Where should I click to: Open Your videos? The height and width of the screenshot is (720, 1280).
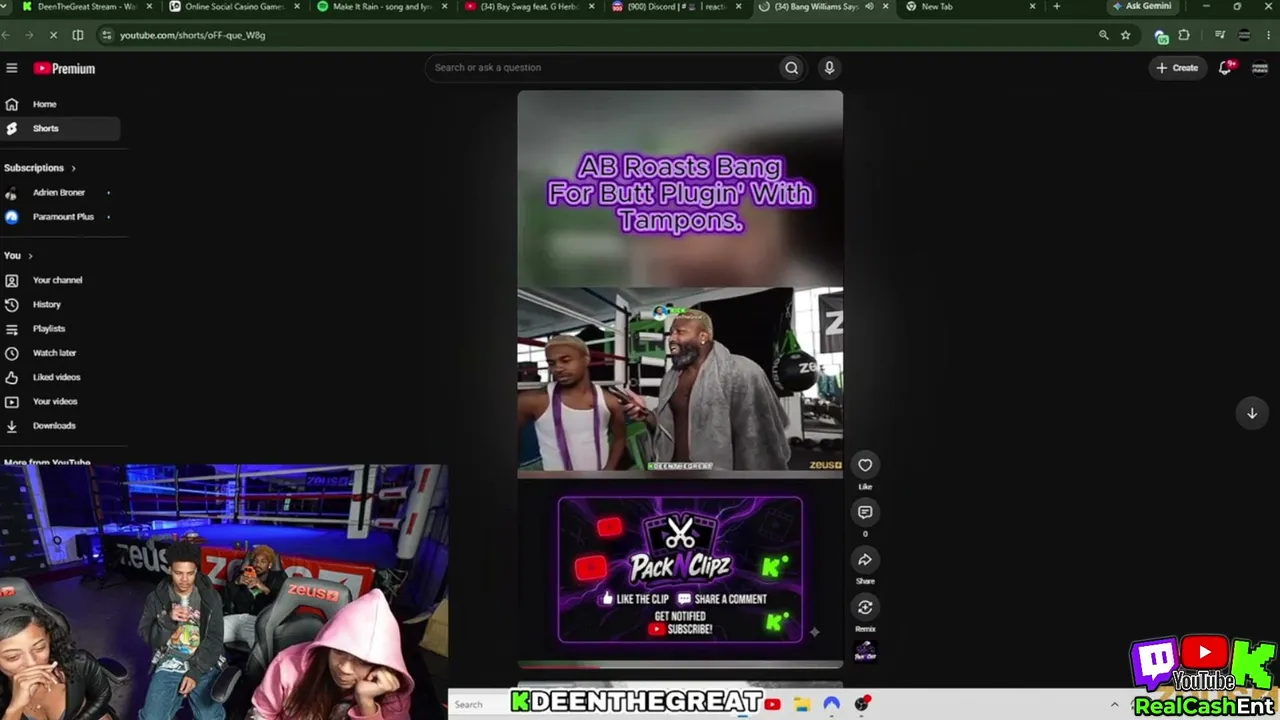pos(60,401)
